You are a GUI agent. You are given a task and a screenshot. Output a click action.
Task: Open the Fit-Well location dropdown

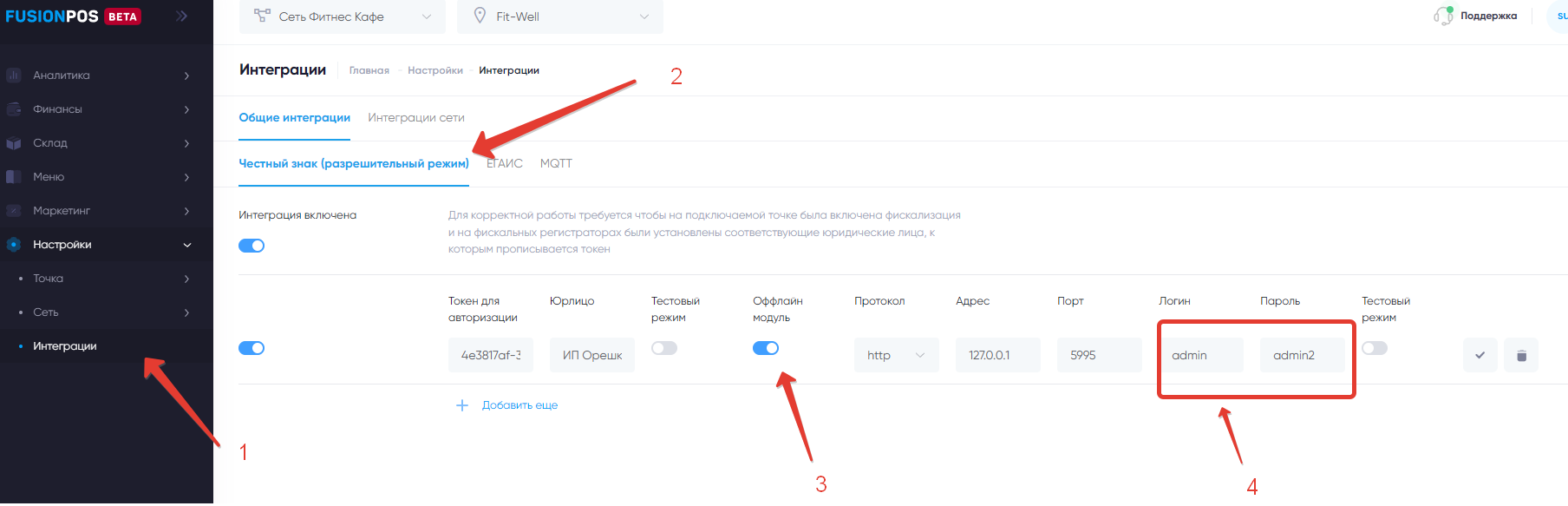click(560, 16)
